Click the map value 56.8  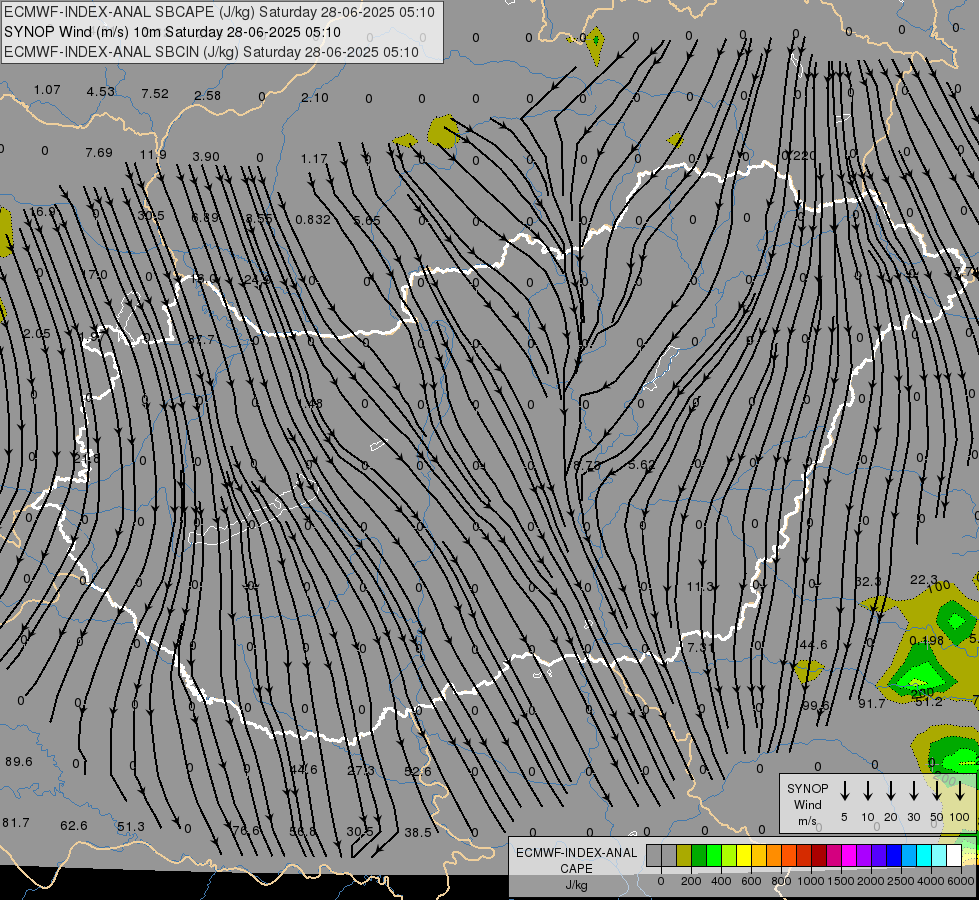click(303, 831)
